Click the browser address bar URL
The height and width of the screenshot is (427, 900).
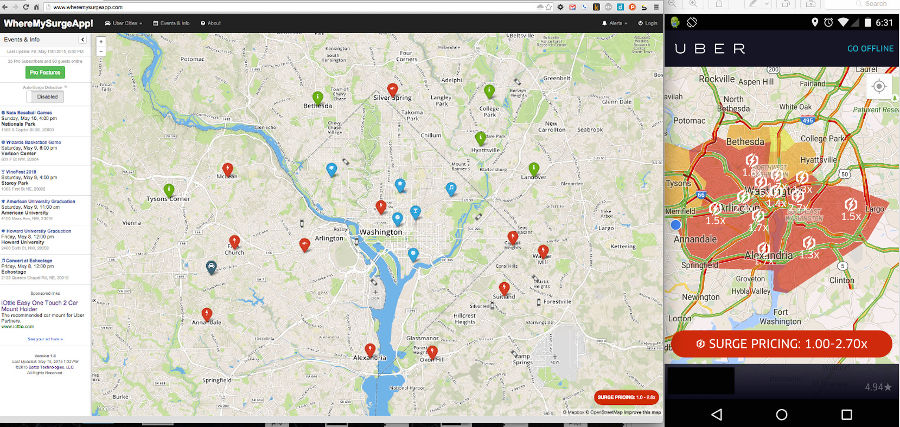pos(89,7)
